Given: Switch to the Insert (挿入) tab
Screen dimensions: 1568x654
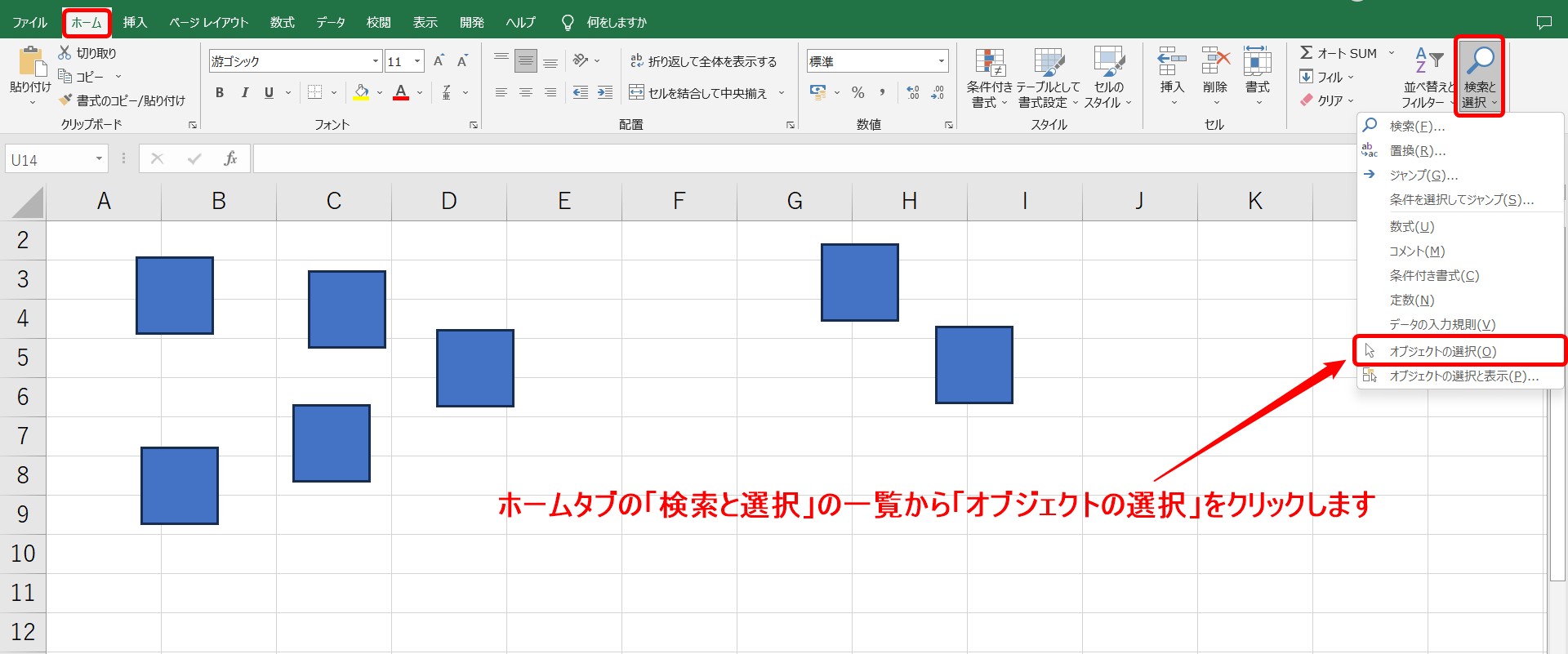Looking at the screenshot, I should point(135,22).
